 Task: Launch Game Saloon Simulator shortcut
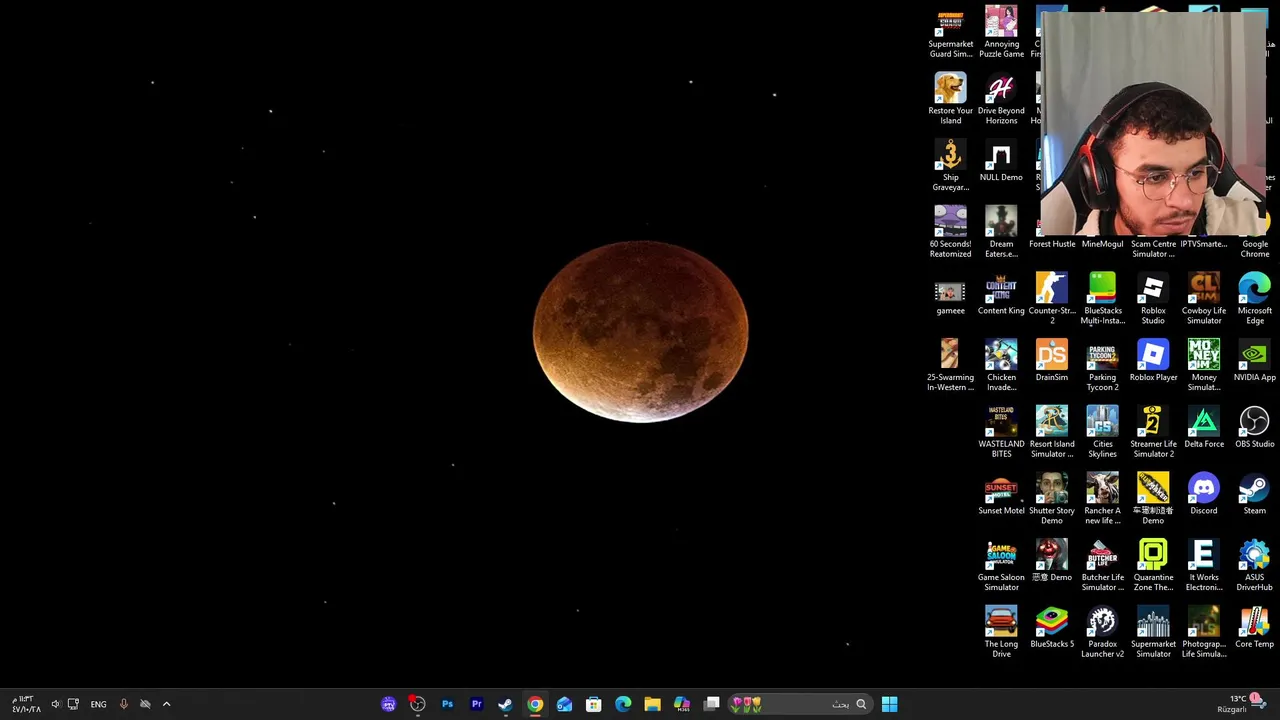tap(1001, 565)
